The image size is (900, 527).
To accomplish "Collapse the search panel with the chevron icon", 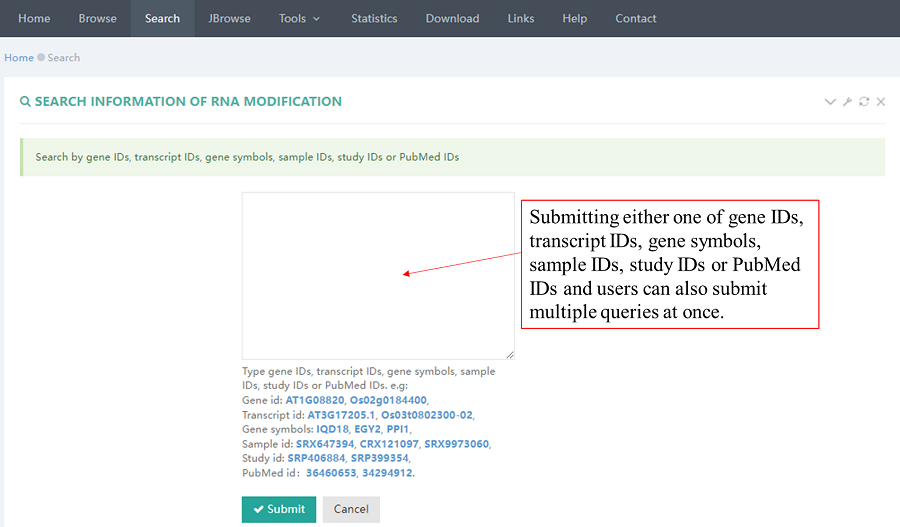I will click(x=830, y=102).
